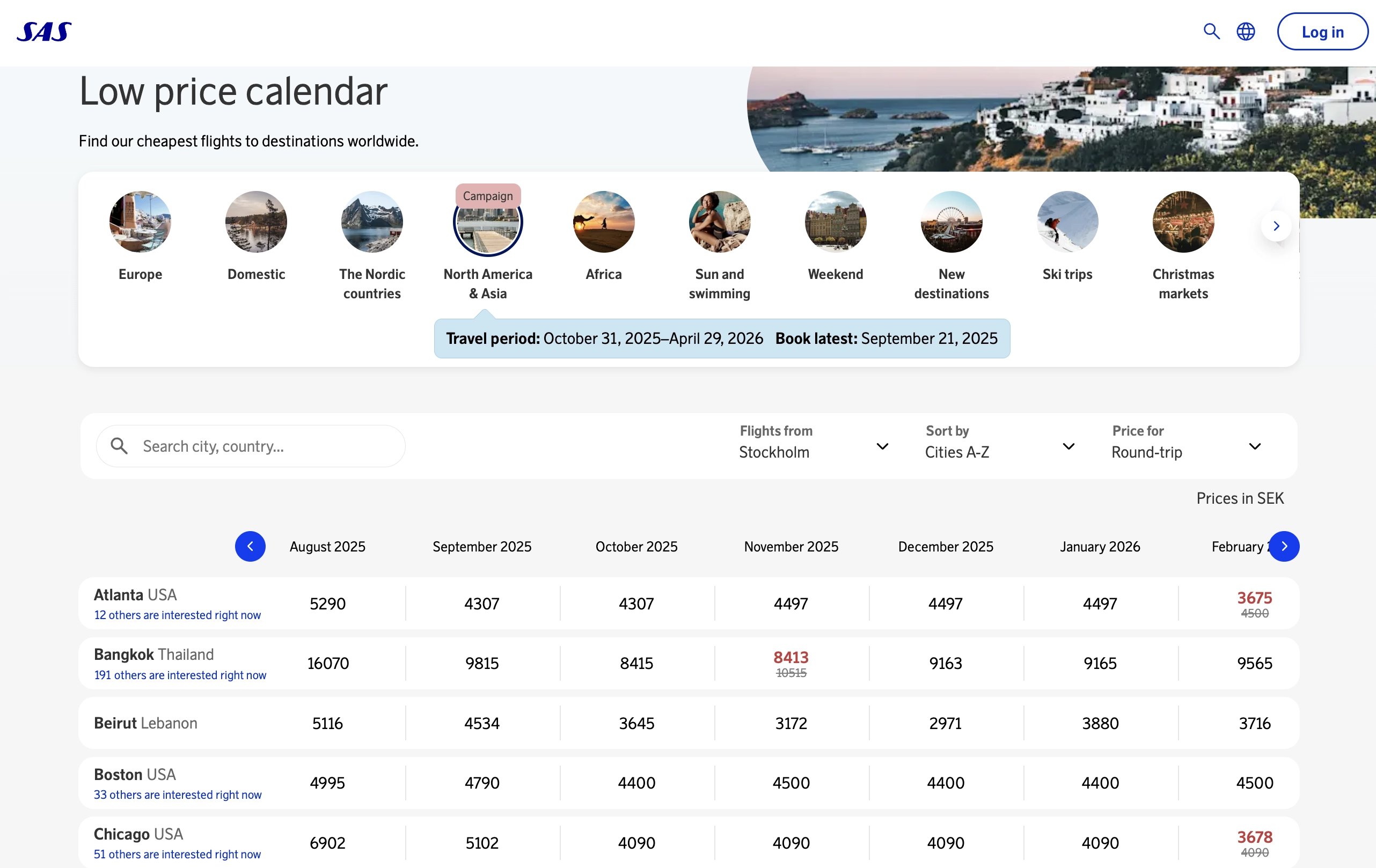Select Bangkok August price 16070
Screen dimensions: 1376x868
pos(327,664)
